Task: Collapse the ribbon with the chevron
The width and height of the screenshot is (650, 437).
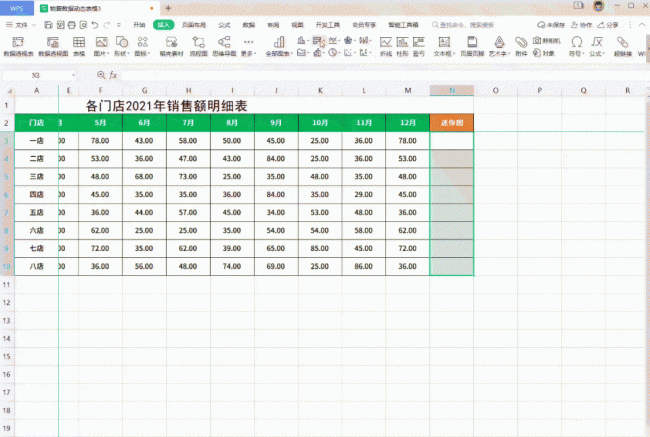Action: click(642, 25)
